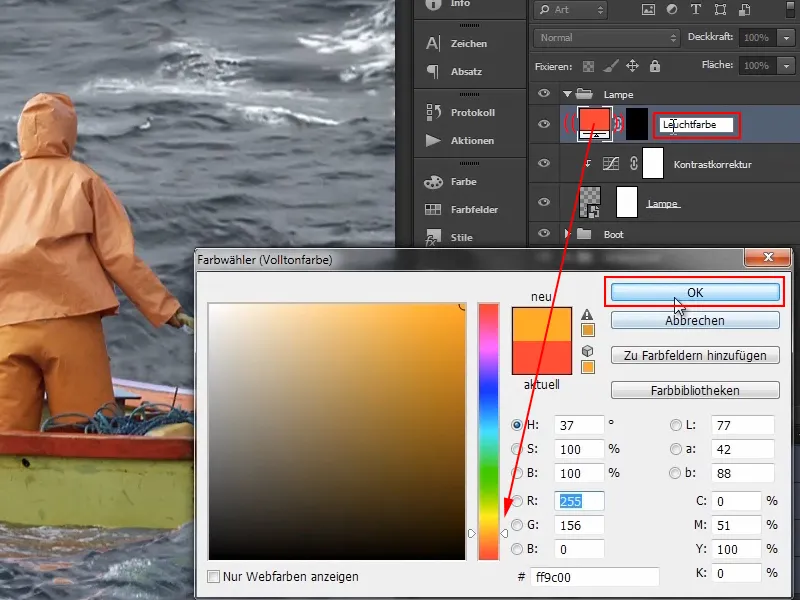The width and height of the screenshot is (800, 600).
Task: Filter layers by shape icon
Action: 720,9
